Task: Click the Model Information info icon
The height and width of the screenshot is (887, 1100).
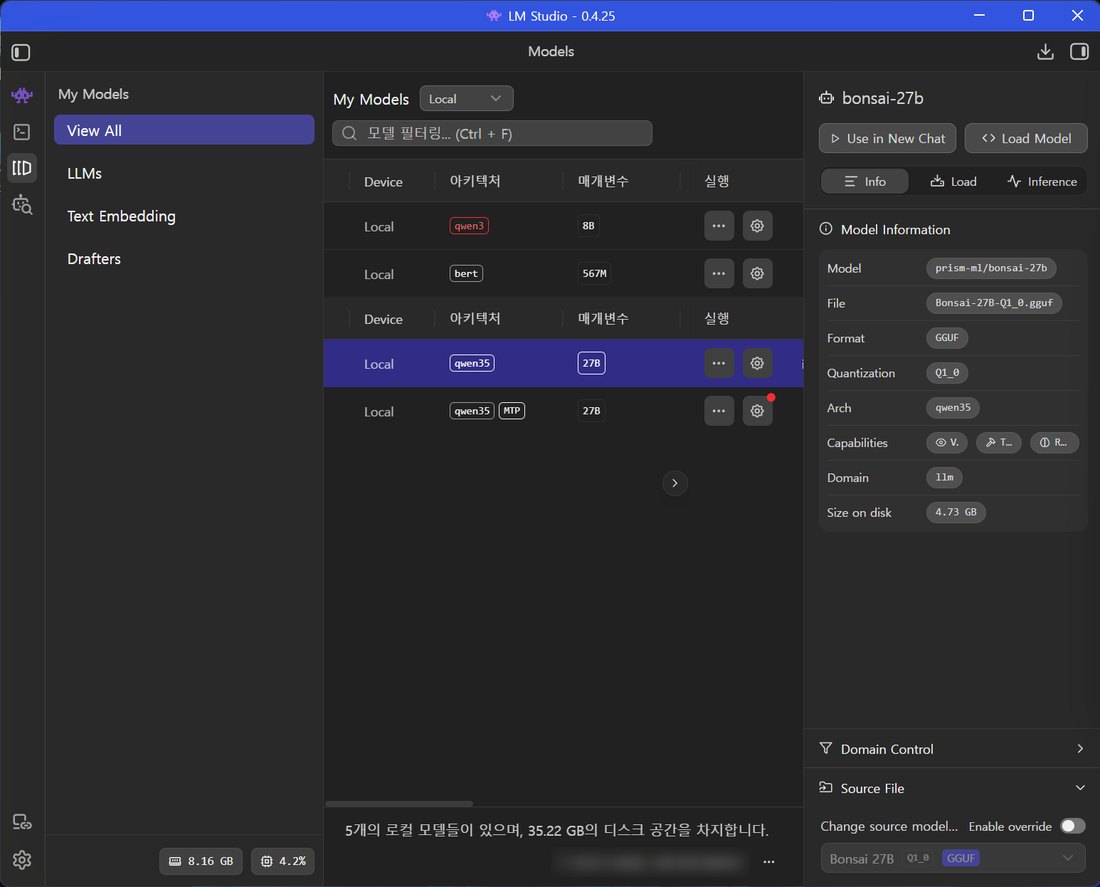Action: tap(826, 229)
